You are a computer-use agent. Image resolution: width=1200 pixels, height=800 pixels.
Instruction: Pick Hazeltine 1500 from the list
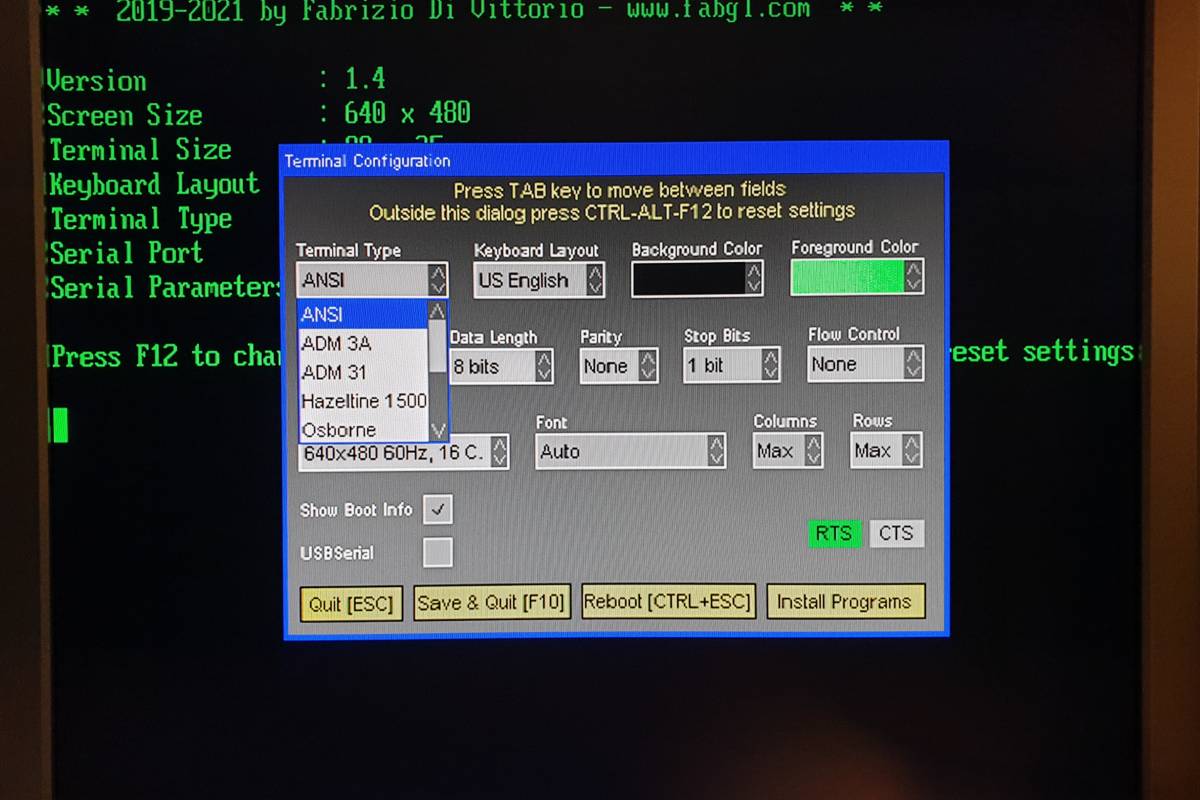[x=363, y=401]
